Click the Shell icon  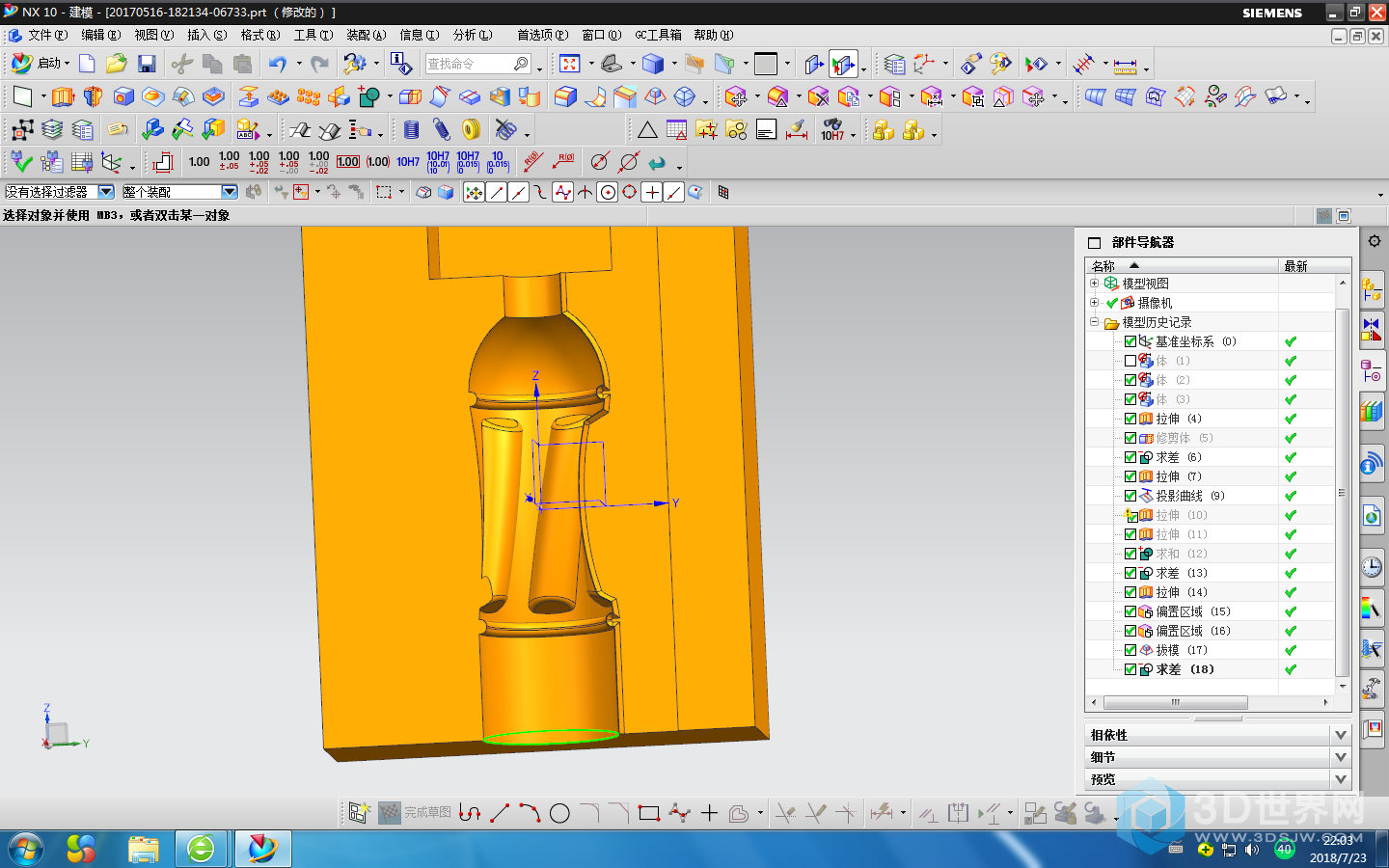(x=500, y=96)
